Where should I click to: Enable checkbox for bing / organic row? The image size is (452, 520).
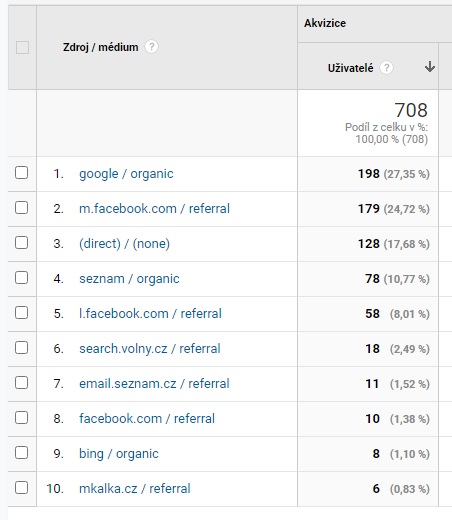(21, 453)
